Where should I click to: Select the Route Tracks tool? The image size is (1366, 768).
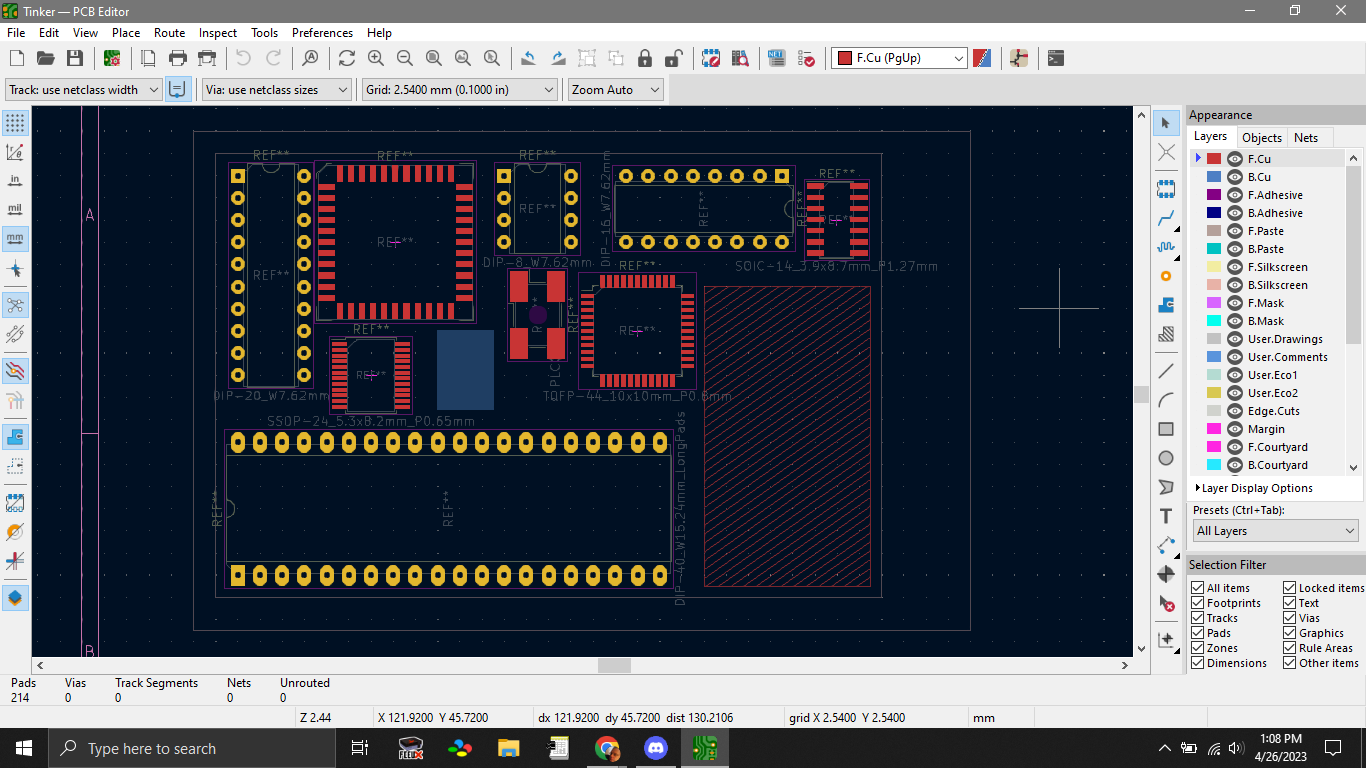[x=1166, y=217]
